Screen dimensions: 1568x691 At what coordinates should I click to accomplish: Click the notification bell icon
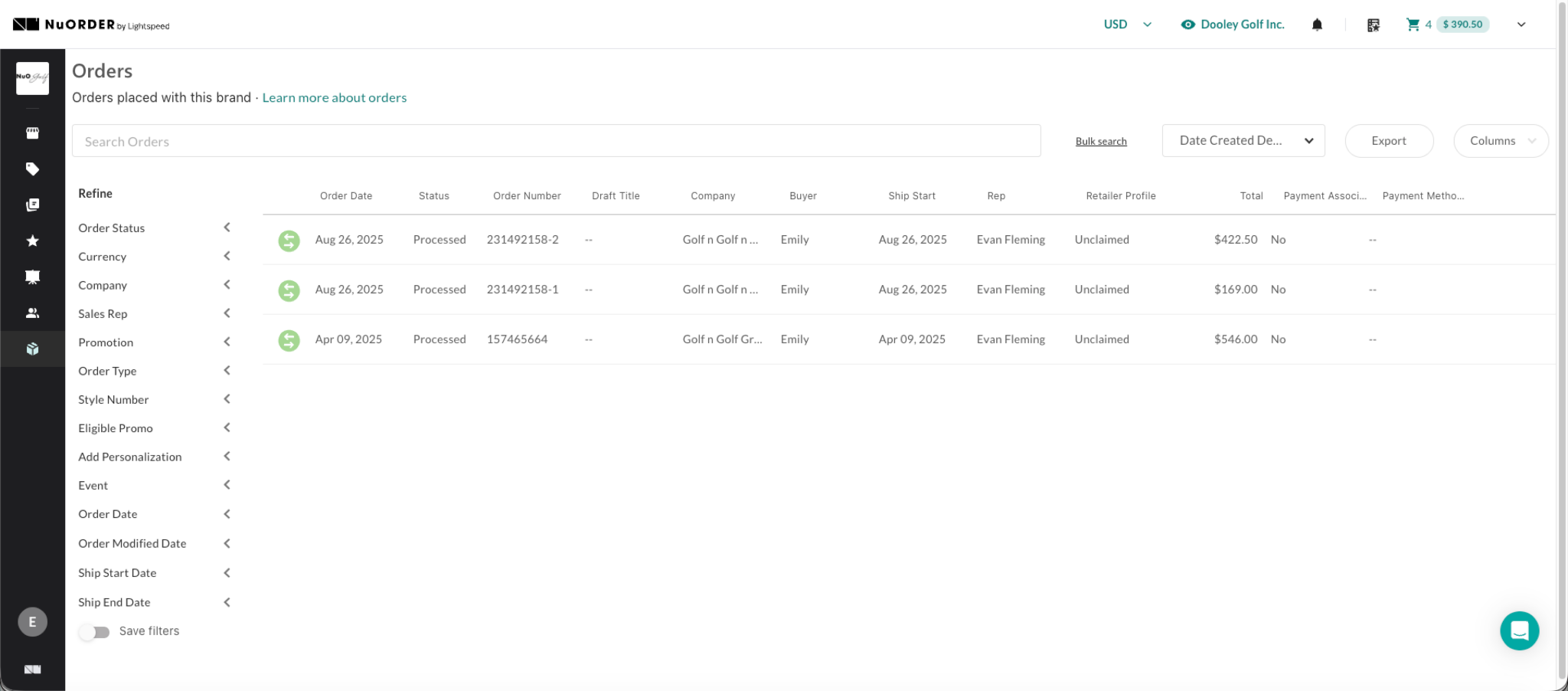(1317, 25)
